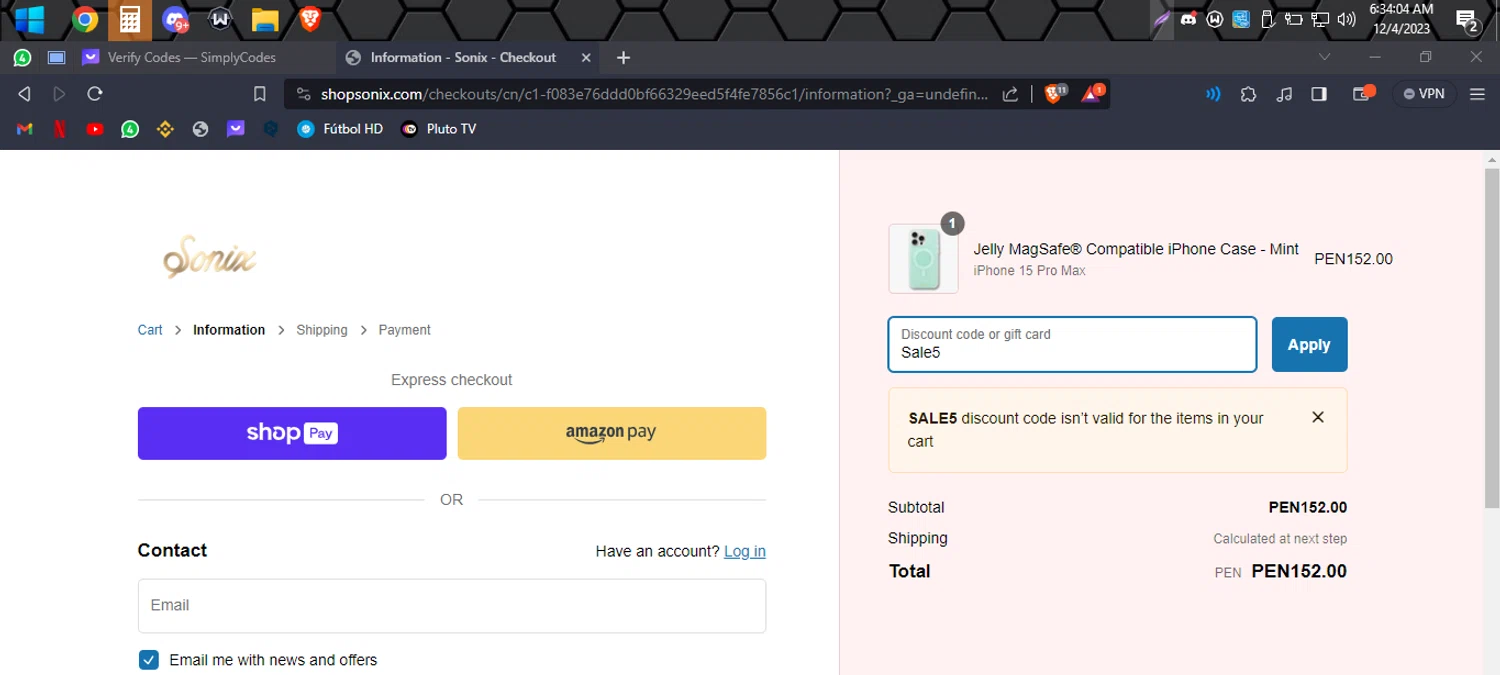Open a new browser tab
Image resolution: width=1500 pixels, height=675 pixels.
[623, 58]
